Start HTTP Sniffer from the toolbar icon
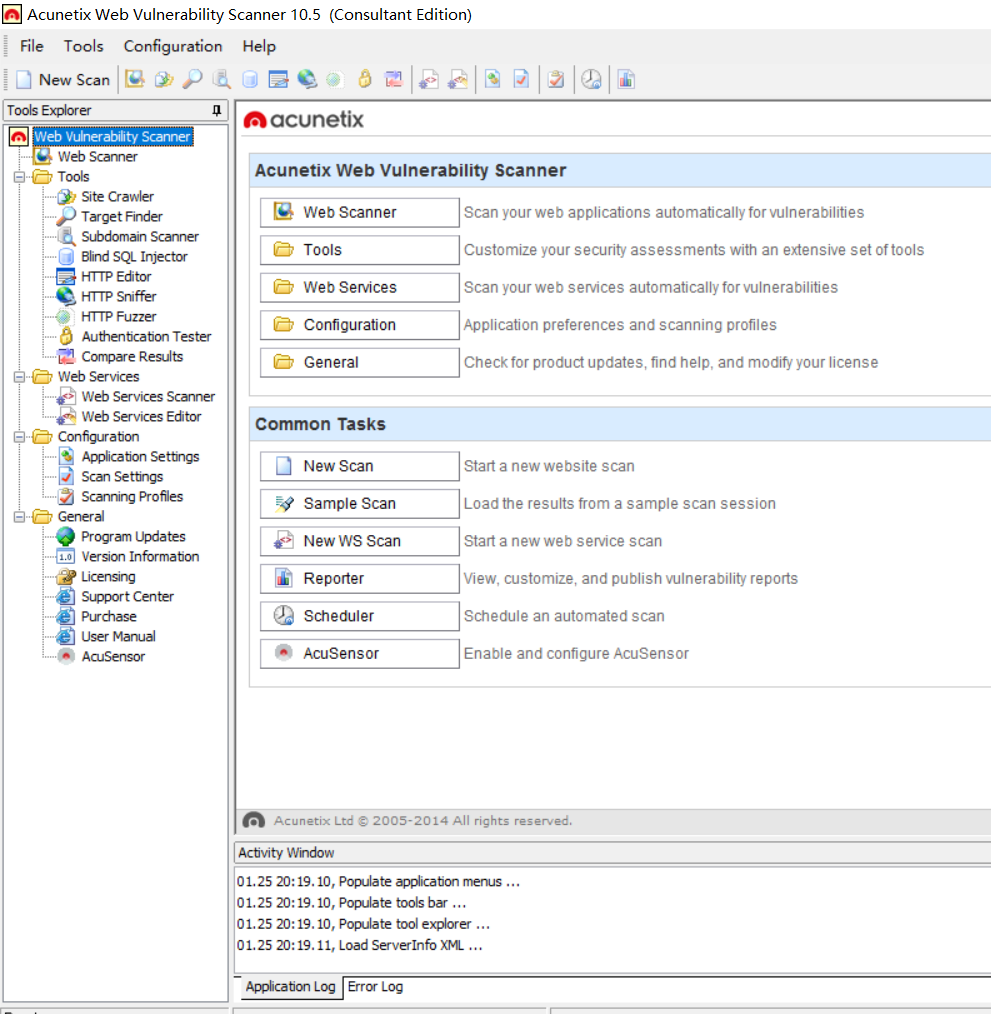Viewport: 991px width, 1014px height. point(307,80)
